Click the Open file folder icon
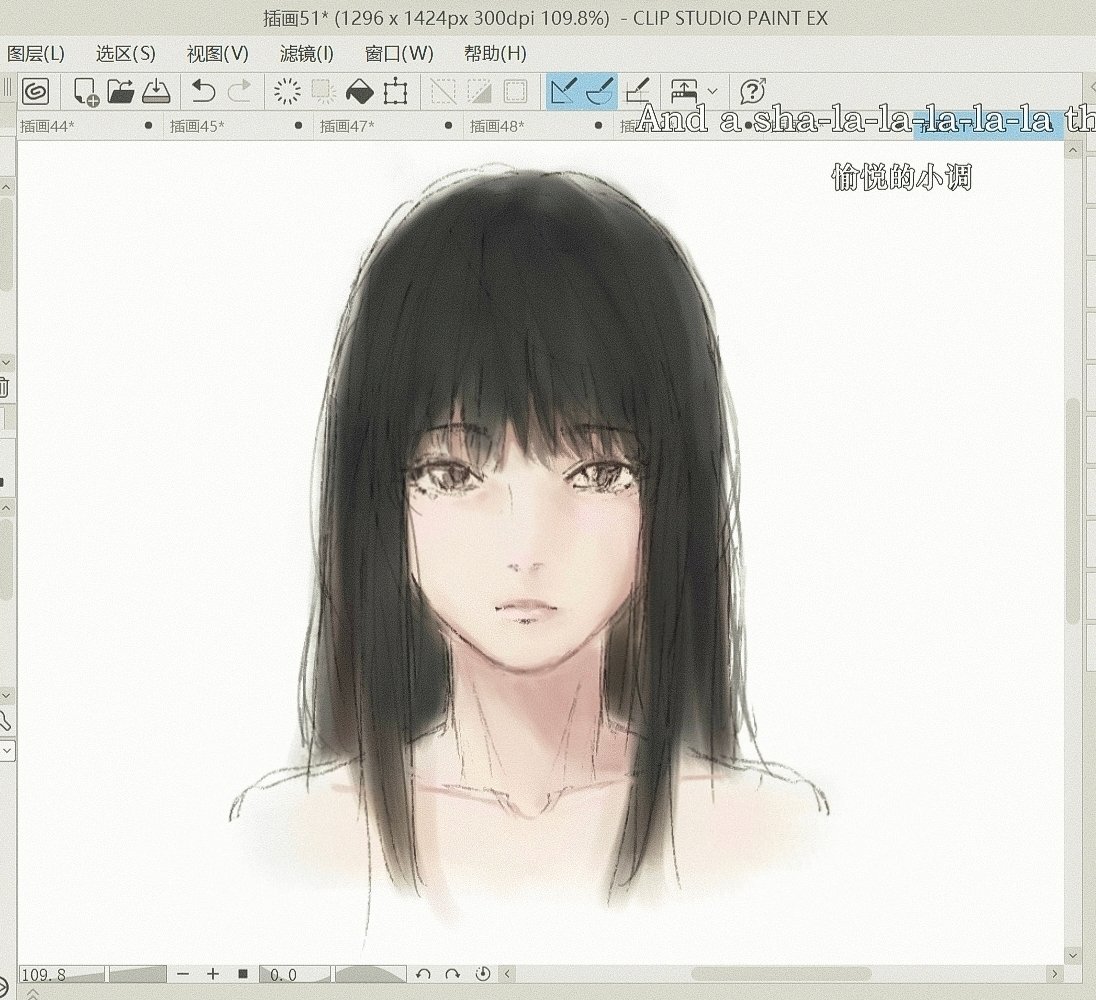1096x1000 pixels. point(121,92)
